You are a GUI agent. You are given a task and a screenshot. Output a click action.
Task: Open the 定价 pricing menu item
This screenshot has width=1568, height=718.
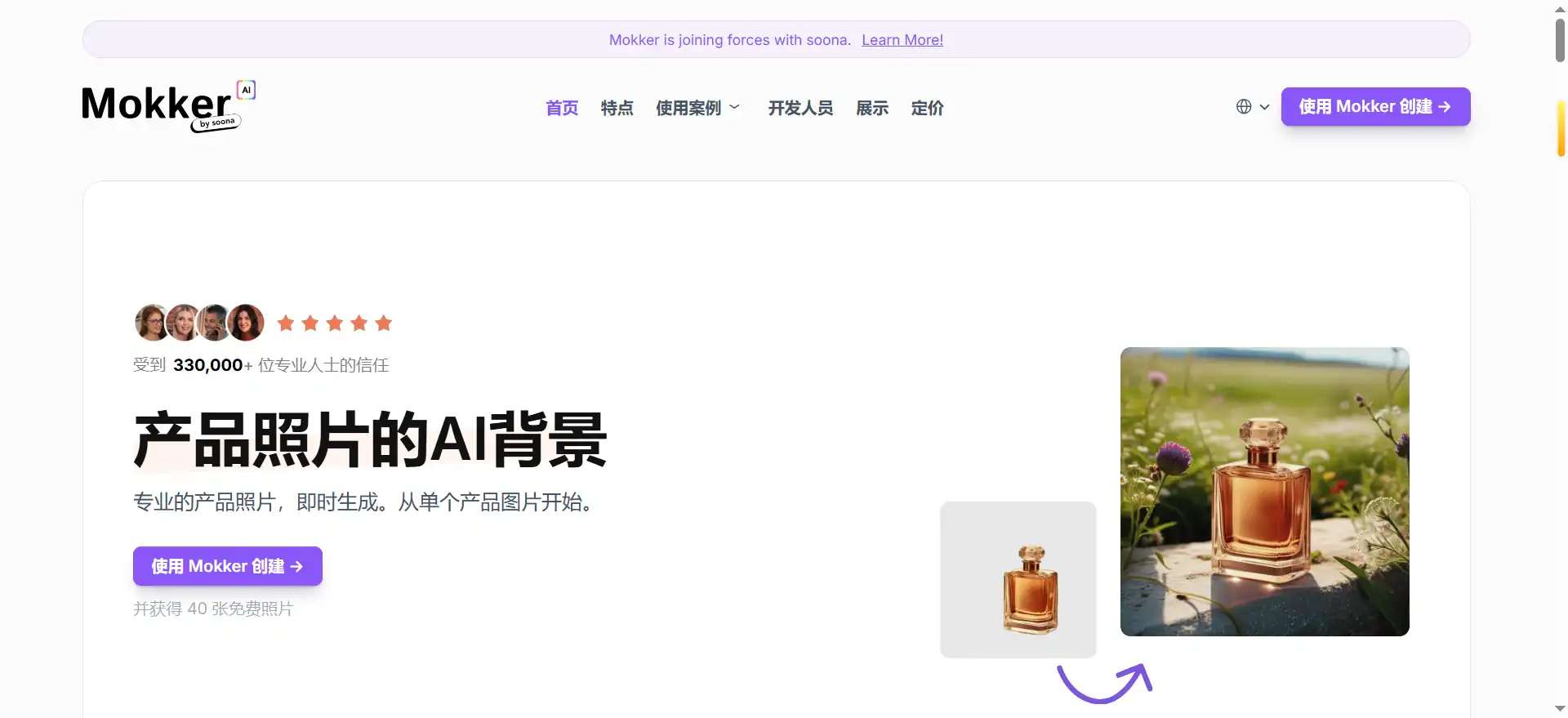pos(927,108)
